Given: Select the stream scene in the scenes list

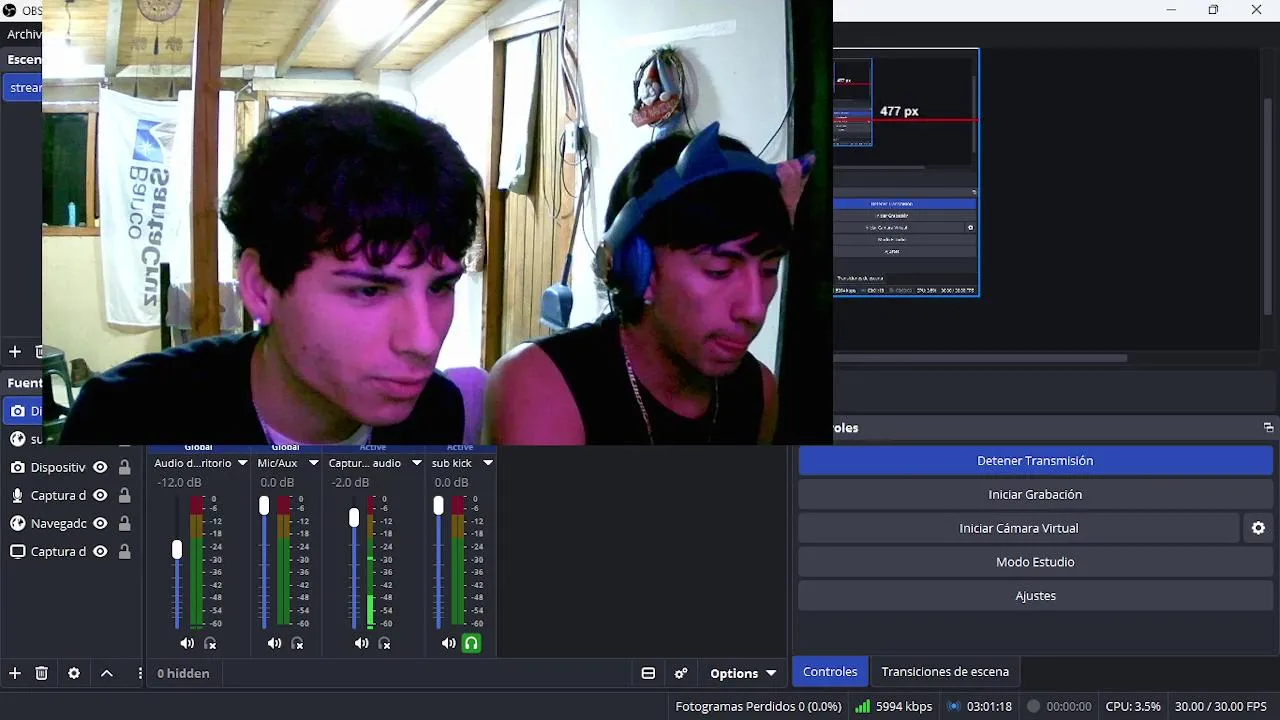Looking at the screenshot, I should click(x=22, y=87).
